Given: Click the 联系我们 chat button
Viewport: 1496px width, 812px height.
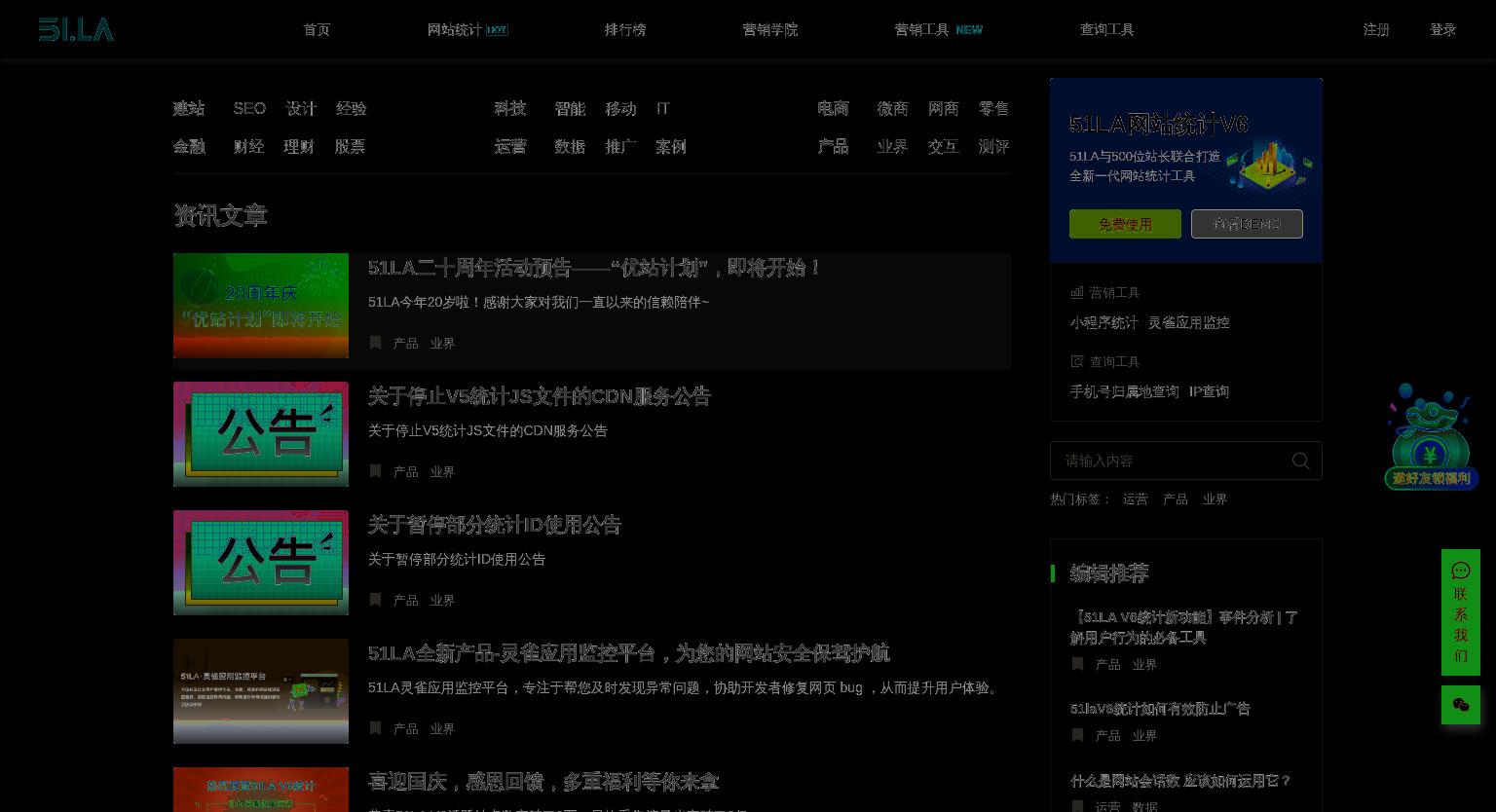Looking at the screenshot, I should (x=1460, y=612).
